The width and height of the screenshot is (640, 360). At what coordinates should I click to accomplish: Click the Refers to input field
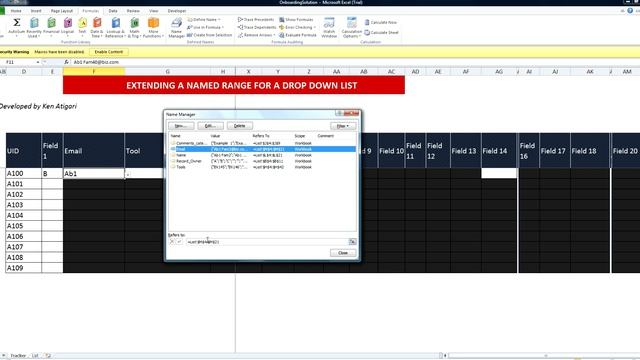click(x=267, y=242)
